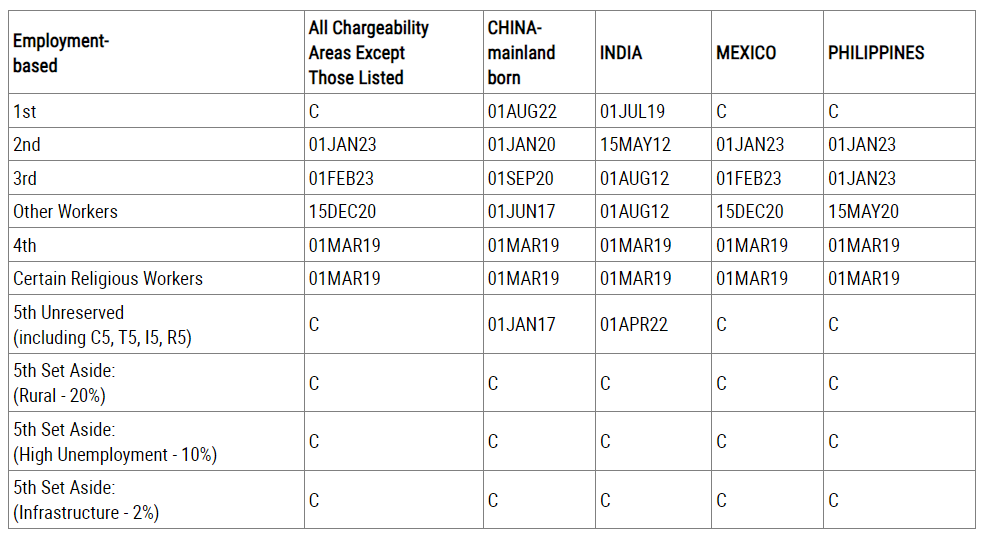Image resolution: width=986 pixels, height=540 pixels.
Task: Select All Chargeability Areas Except Those Listed header
Action: coord(368,53)
